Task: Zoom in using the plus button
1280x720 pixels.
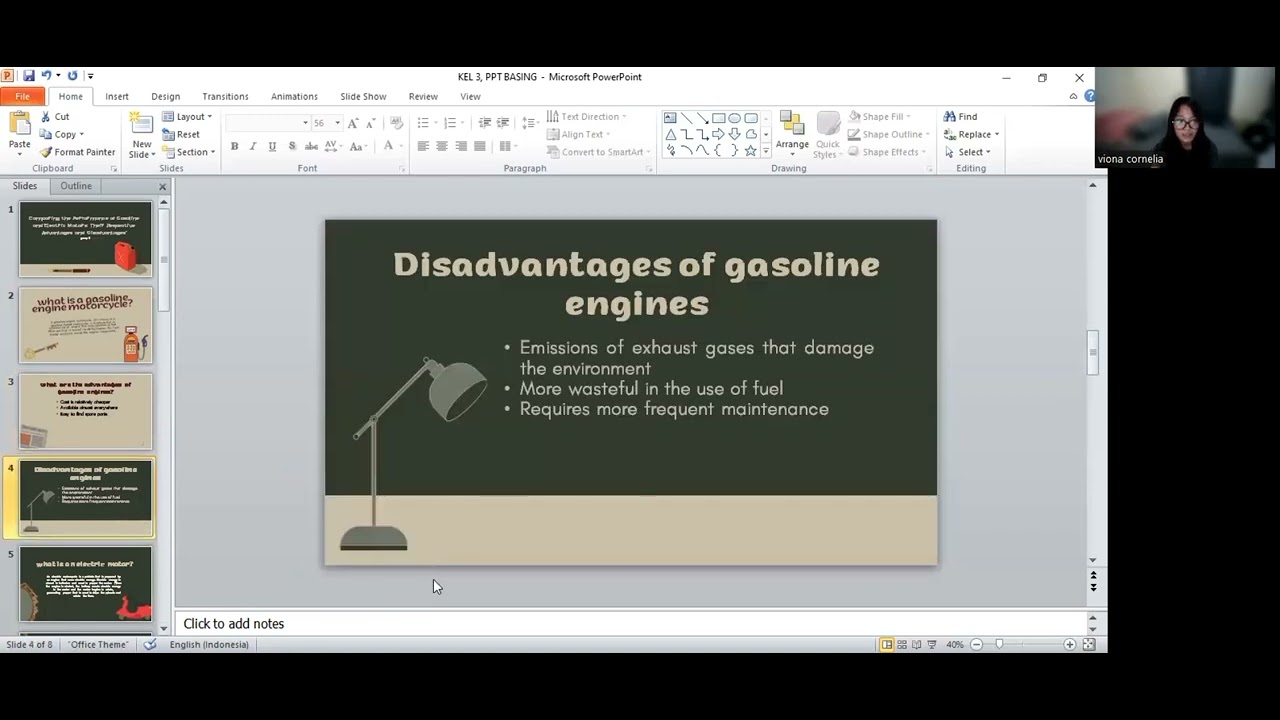Action: (1070, 645)
